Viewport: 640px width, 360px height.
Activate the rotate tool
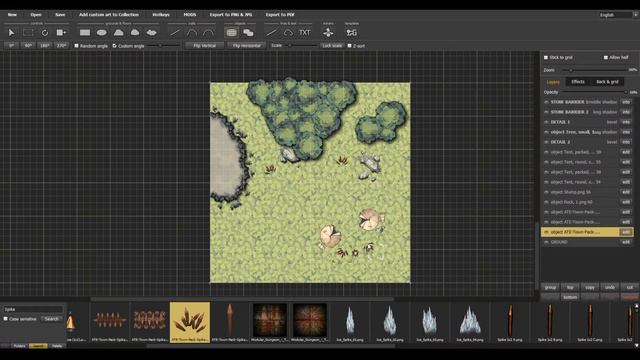[45, 33]
